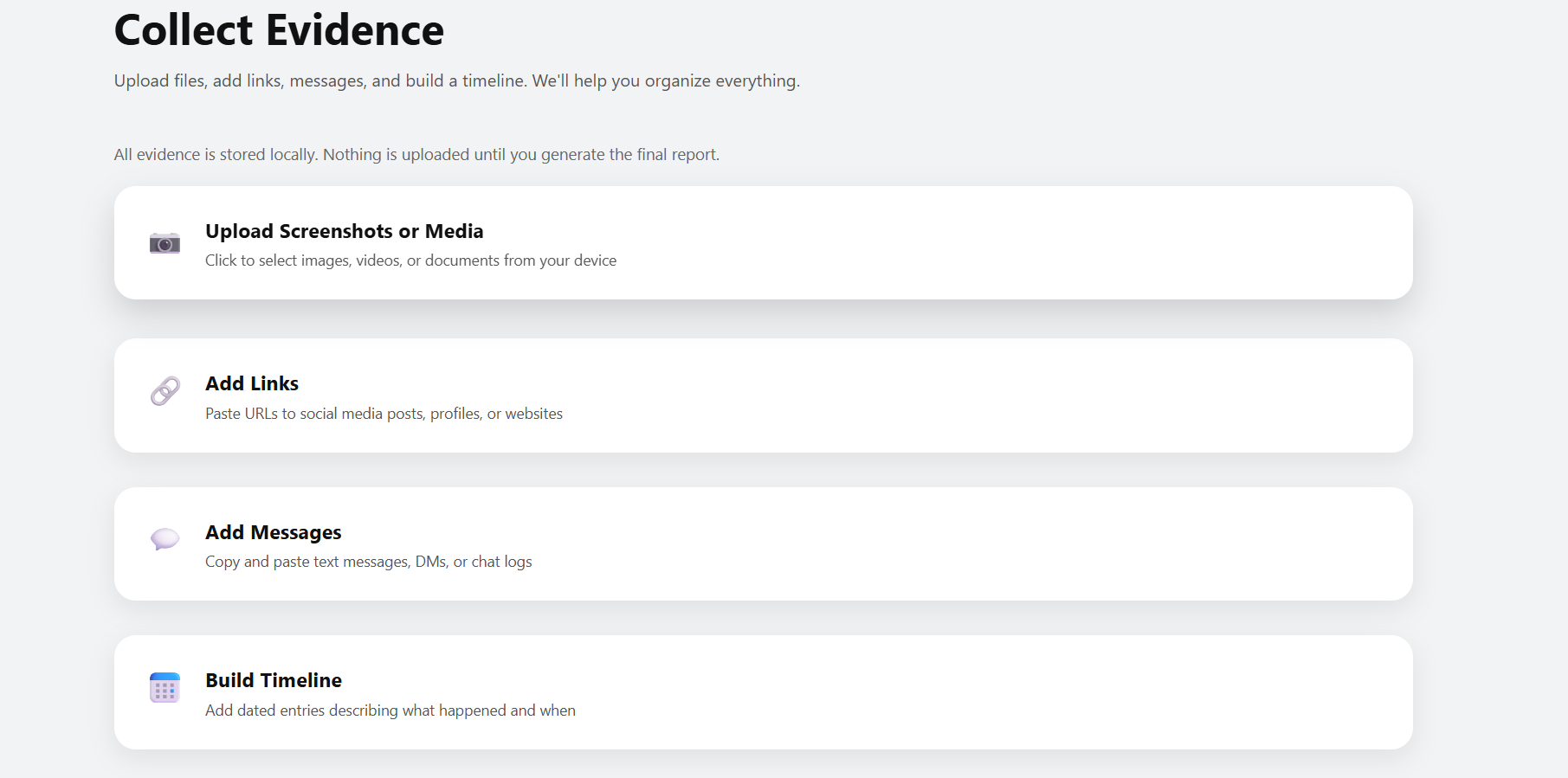Open the Build Timeline title
This screenshot has height=778, width=1568.
(273, 680)
